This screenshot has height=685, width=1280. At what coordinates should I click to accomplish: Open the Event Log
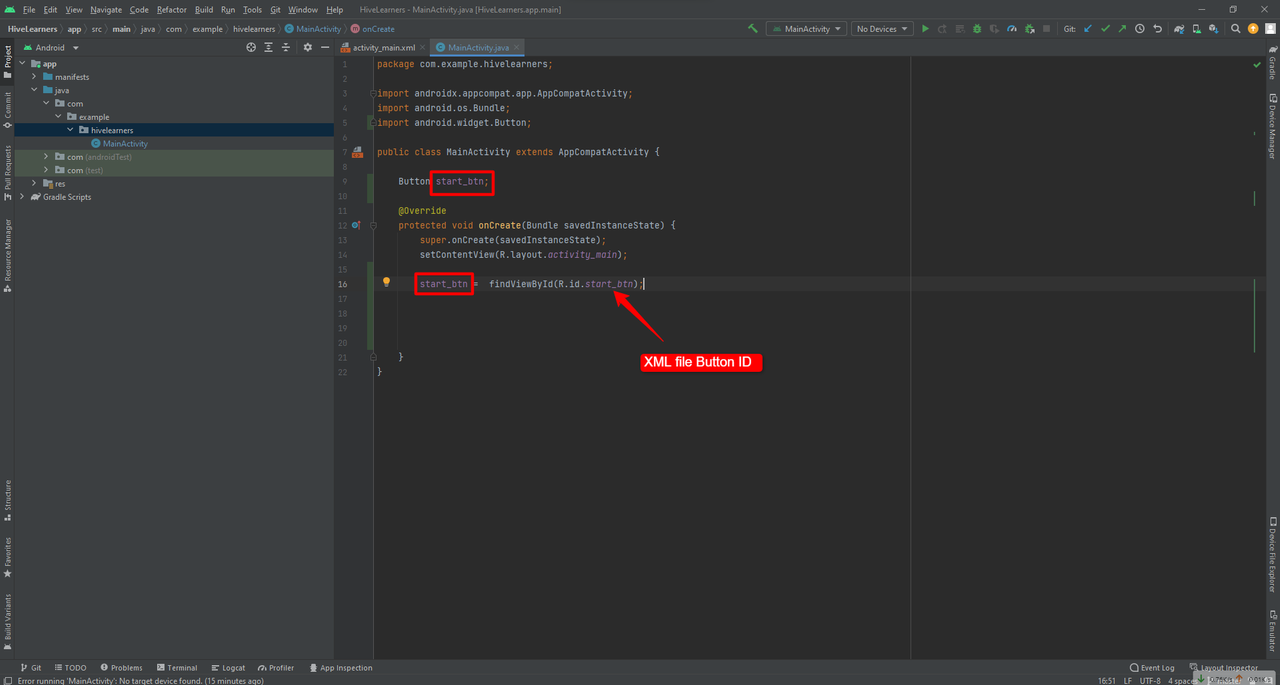pos(1152,668)
